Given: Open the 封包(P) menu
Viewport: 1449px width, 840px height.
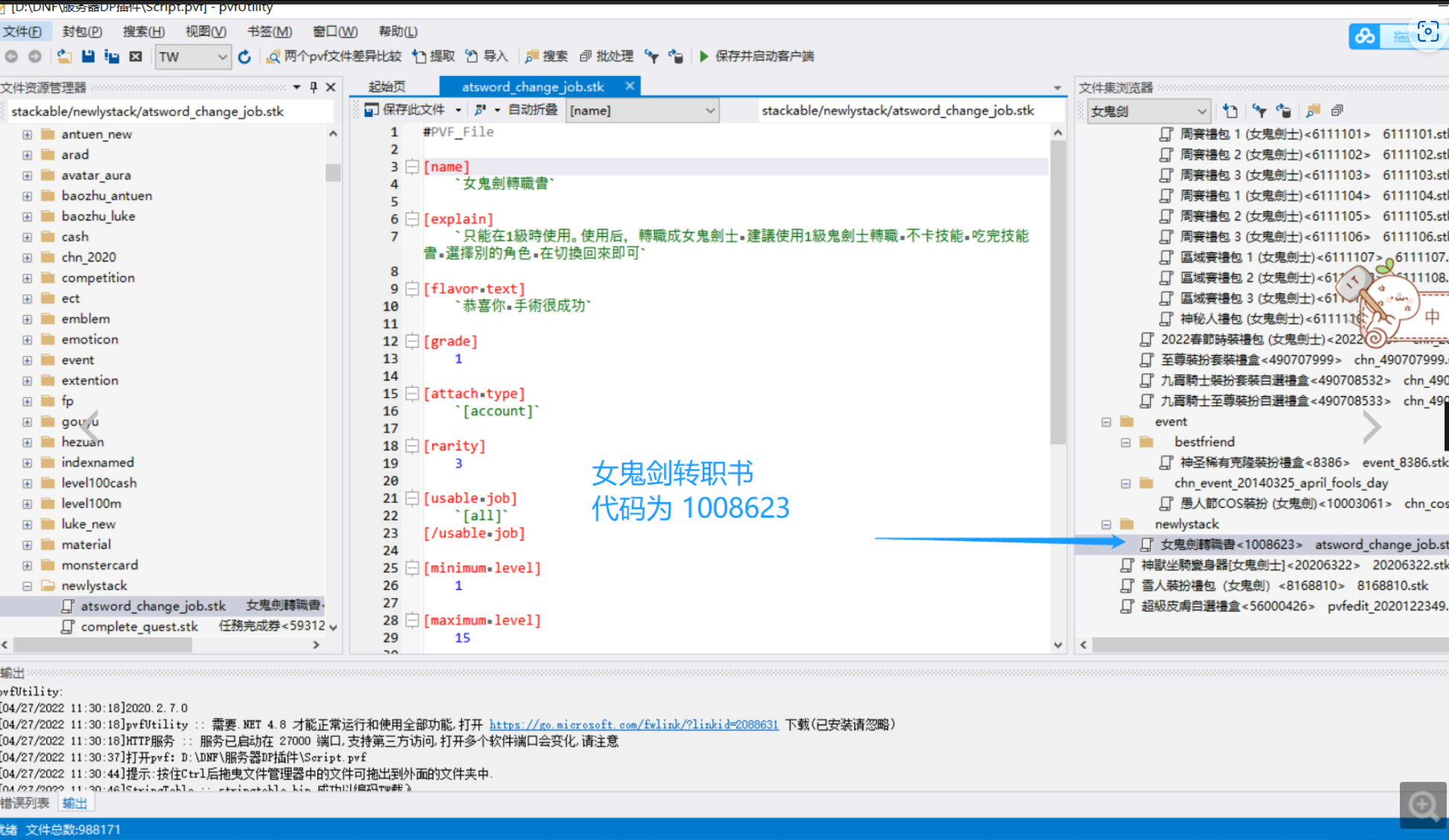Looking at the screenshot, I should coord(82,31).
